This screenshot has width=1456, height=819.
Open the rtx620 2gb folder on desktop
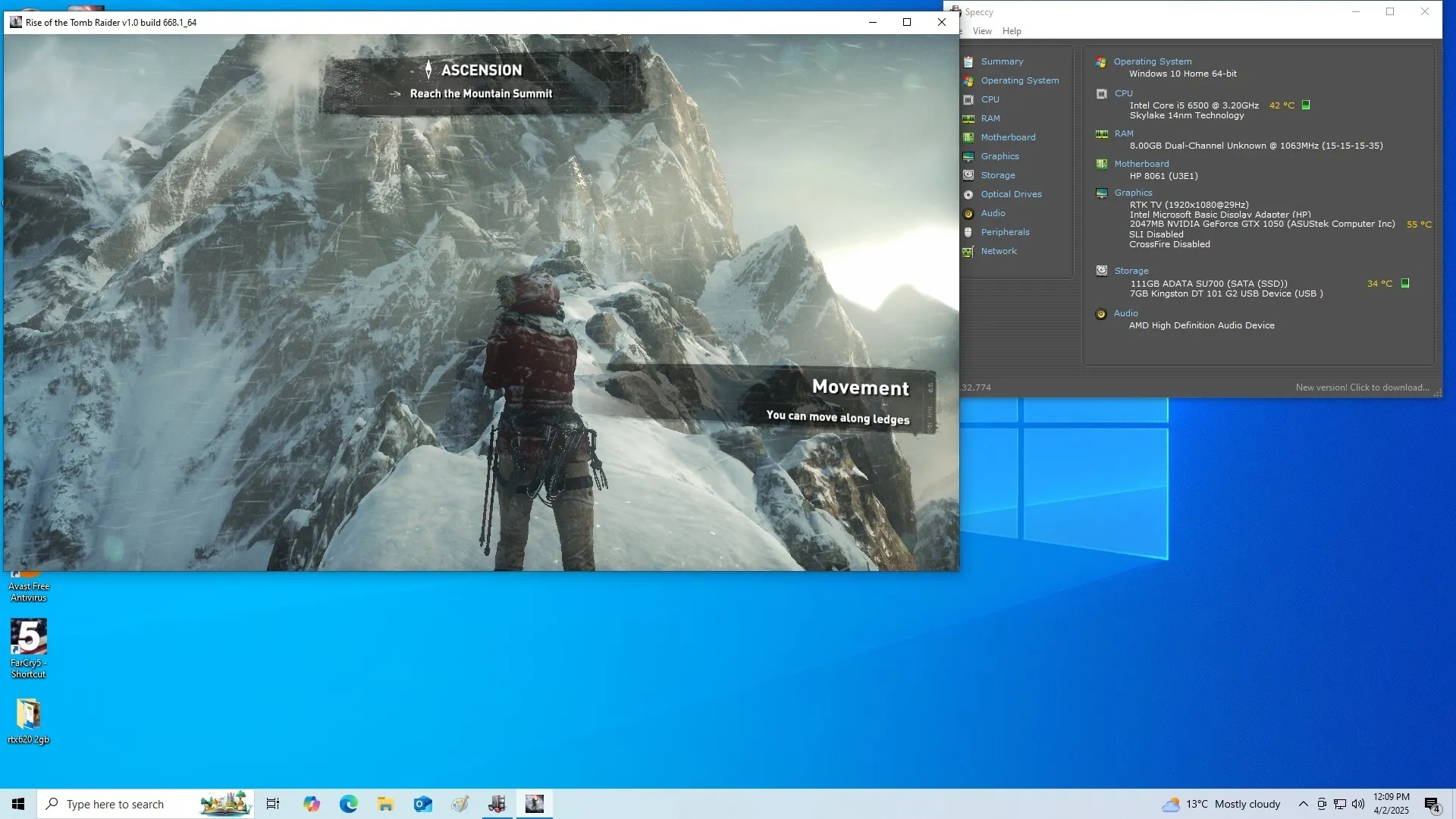point(29,720)
